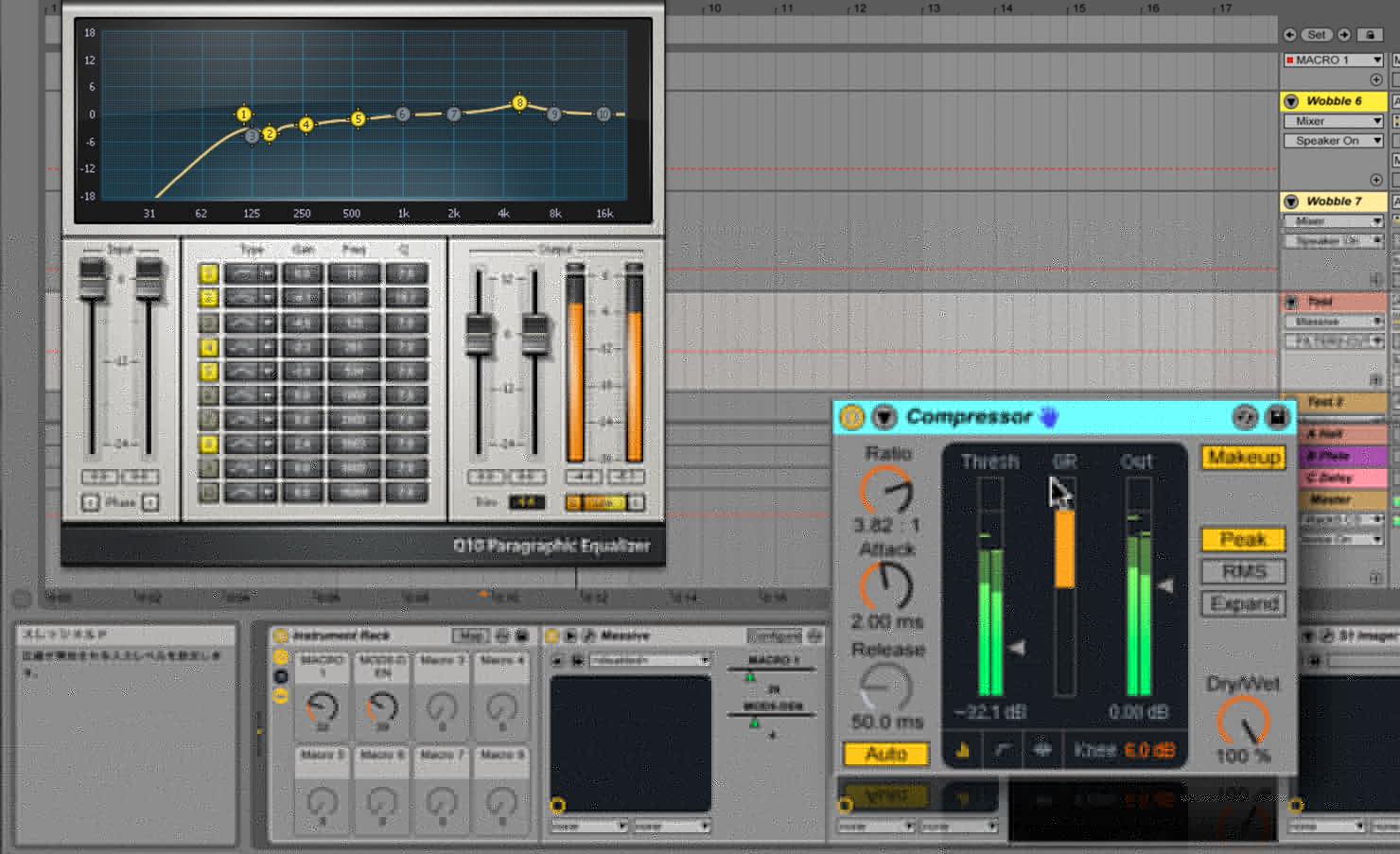Screen dimensions: 1400x854
Task: Click the left Phase invert button in Q10
Action: pyautogui.click(x=90, y=502)
